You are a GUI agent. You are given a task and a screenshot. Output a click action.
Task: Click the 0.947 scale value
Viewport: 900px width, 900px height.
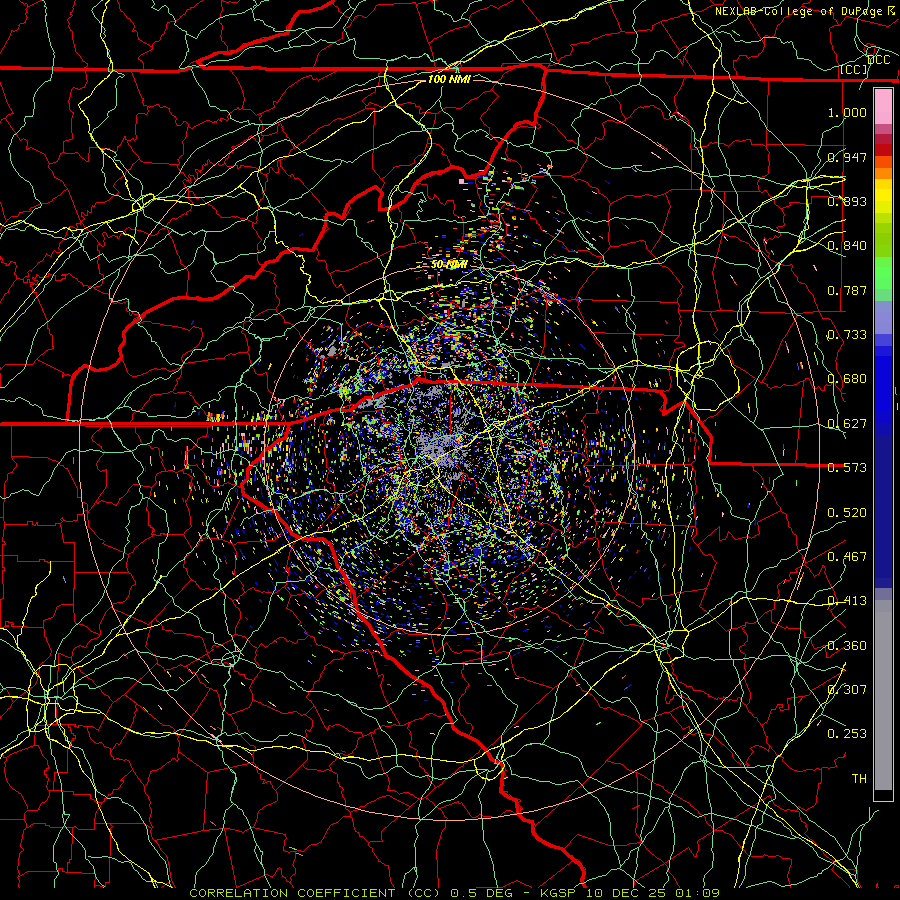(x=847, y=157)
